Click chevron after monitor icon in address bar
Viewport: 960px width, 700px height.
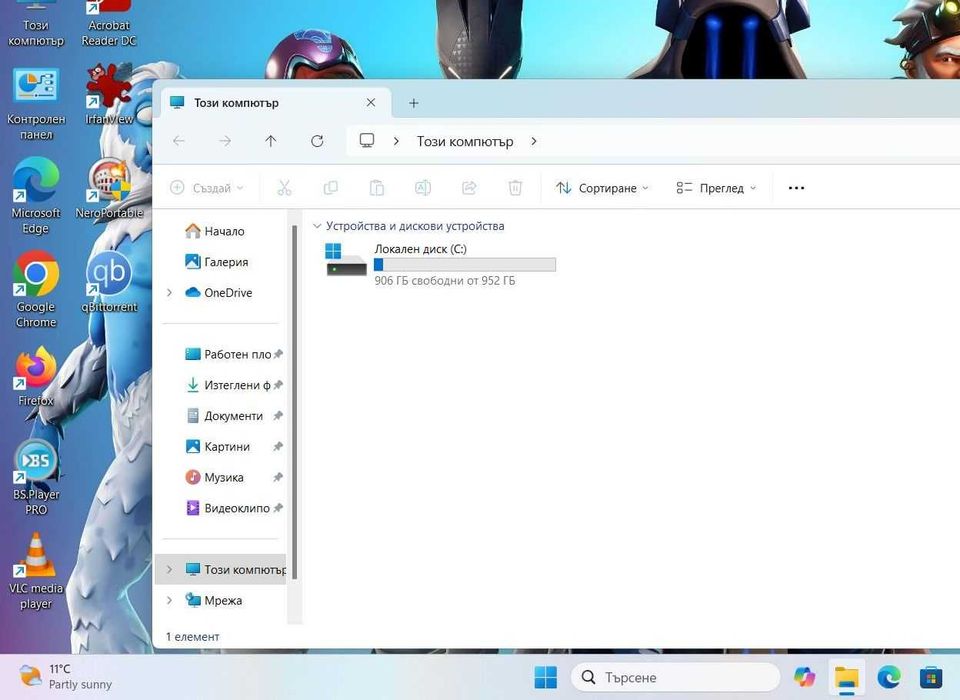(x=396, y=141)
